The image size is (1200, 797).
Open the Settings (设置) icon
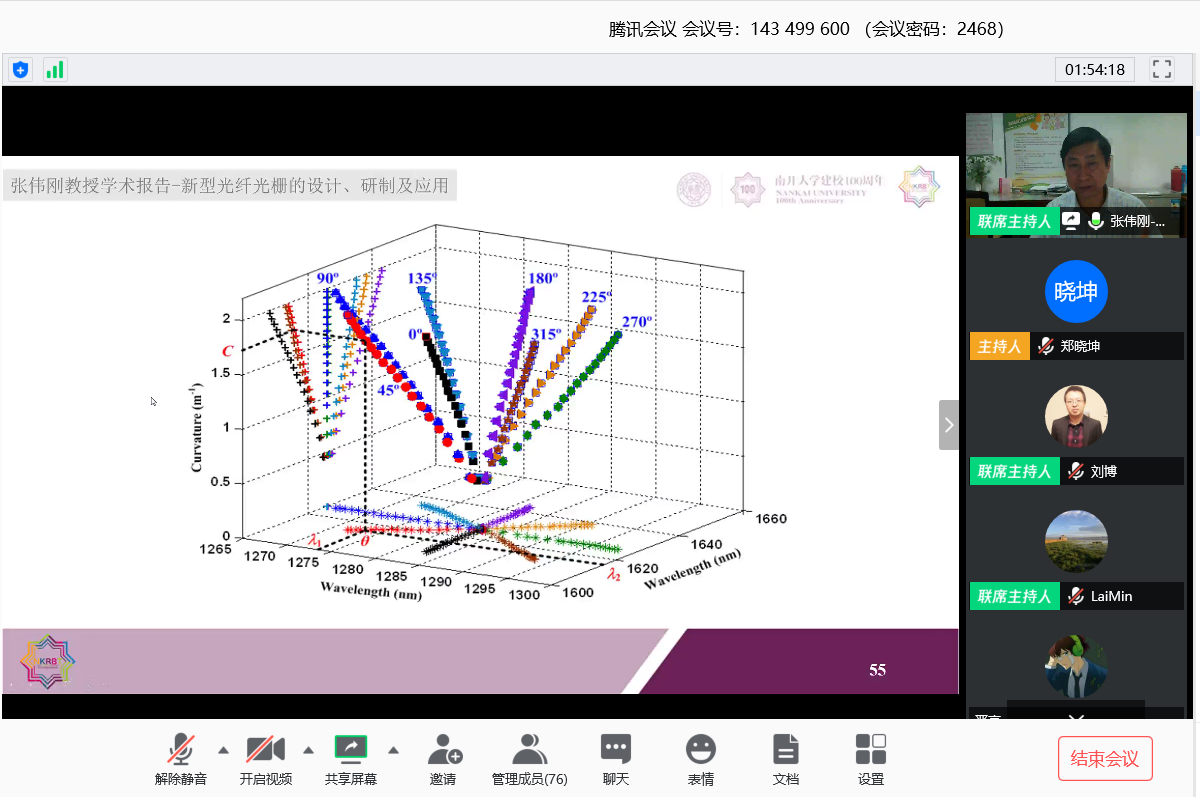click(x=871, y=759)
